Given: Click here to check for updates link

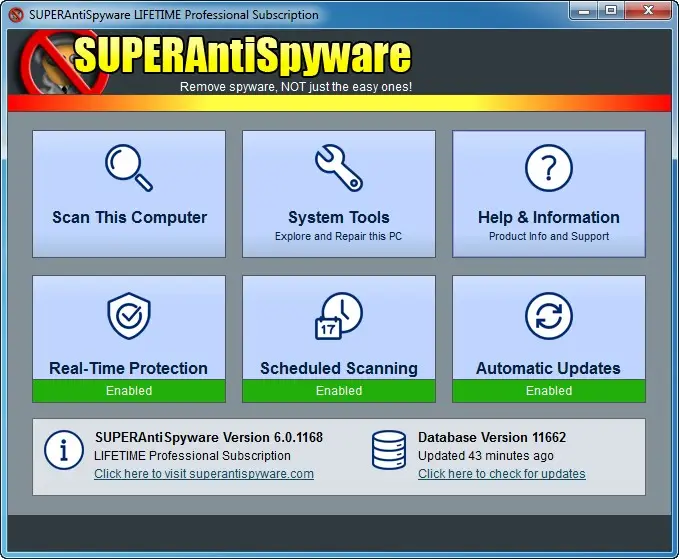Looking at the screenshot, I should pyautogui.click(x=501, y=474).
